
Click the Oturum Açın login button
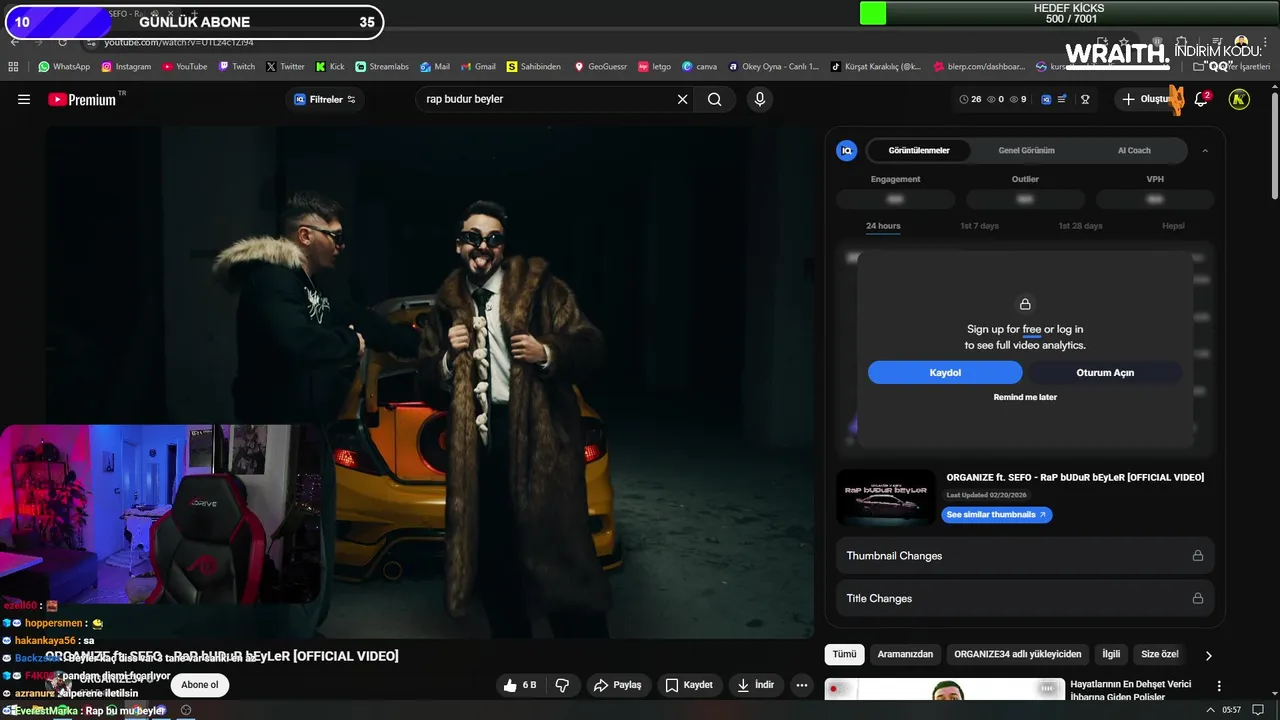(1105, 372)
